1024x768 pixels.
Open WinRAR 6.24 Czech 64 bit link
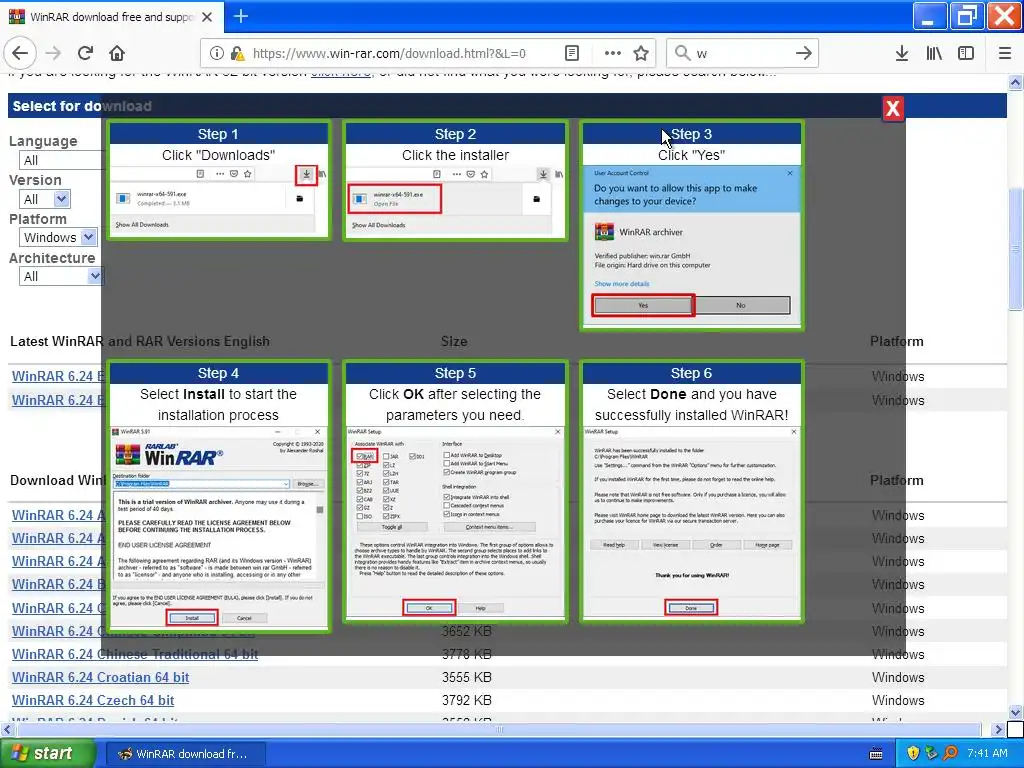(x=93, y=700)
